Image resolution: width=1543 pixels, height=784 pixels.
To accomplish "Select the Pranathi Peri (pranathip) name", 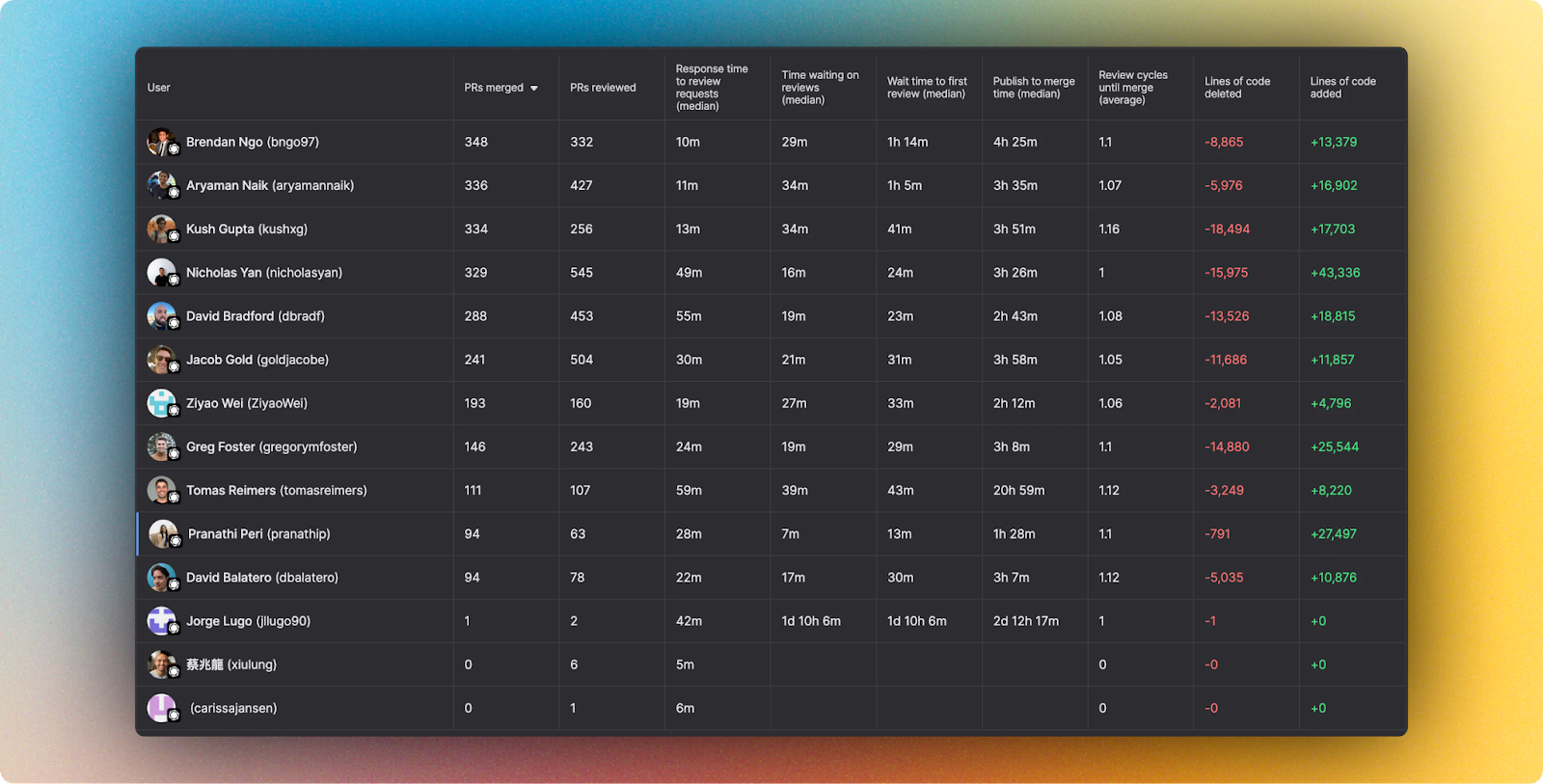I will (x=259, y=534).
